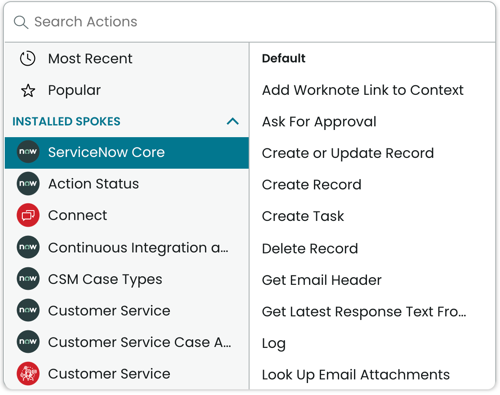Choose the Get Email Header action
Viewport: 500px width, 395px height.
321,280
